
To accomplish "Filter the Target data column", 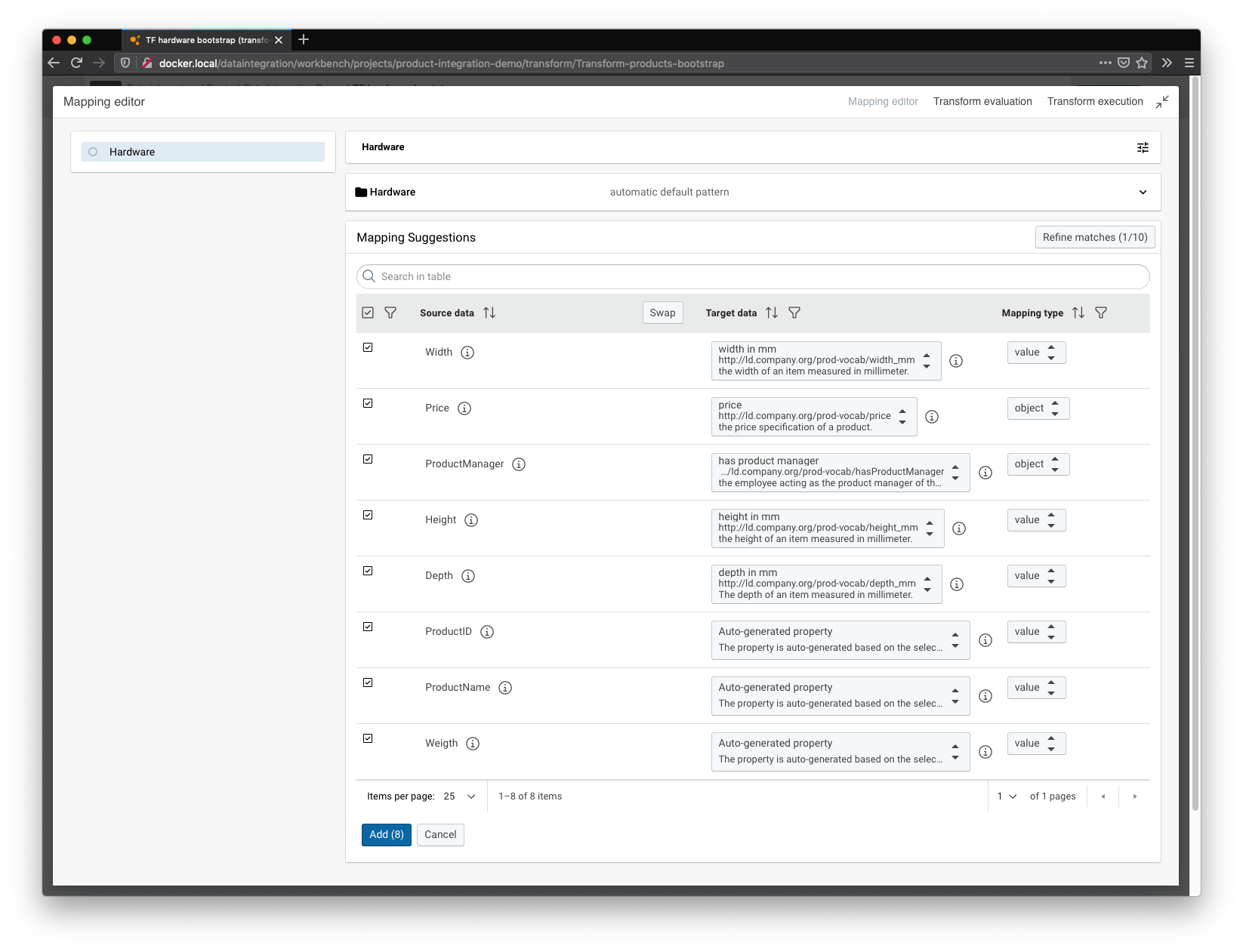I will [x=794, y=313].
